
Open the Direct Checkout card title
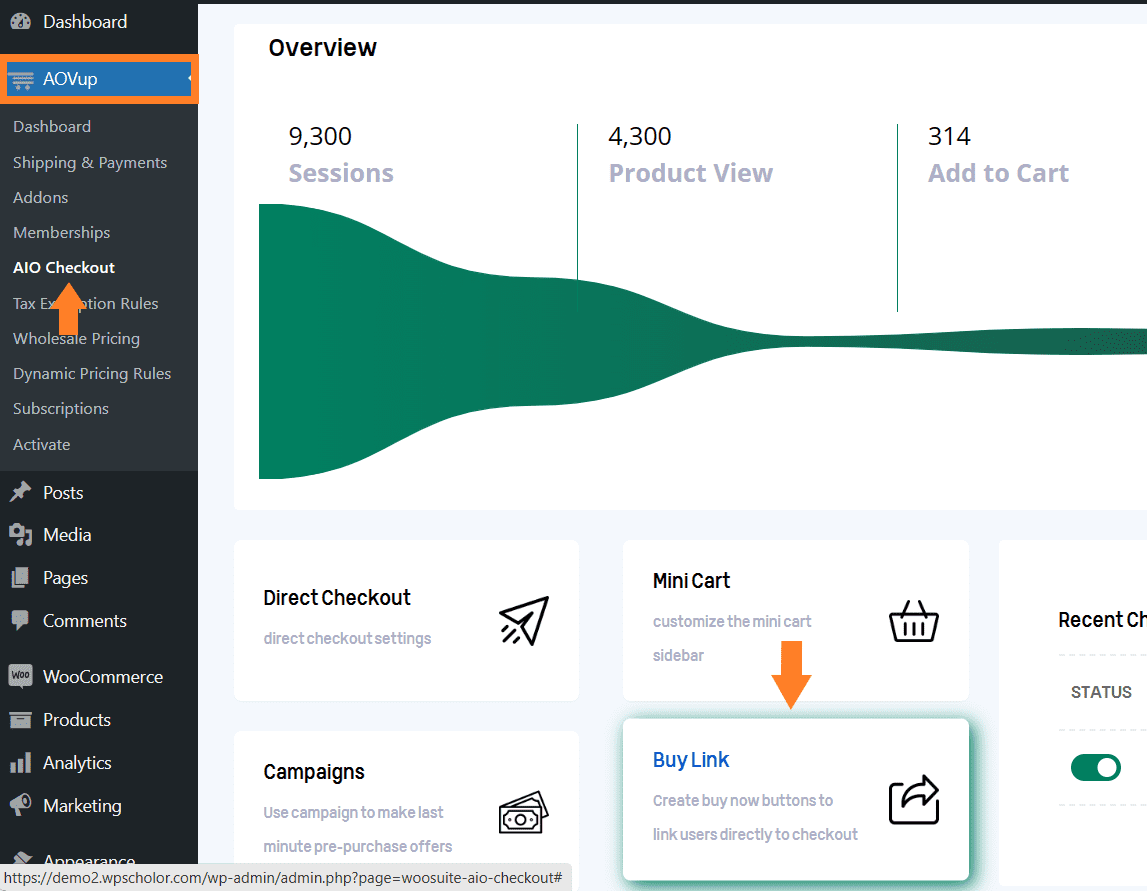tap(336, 598)
